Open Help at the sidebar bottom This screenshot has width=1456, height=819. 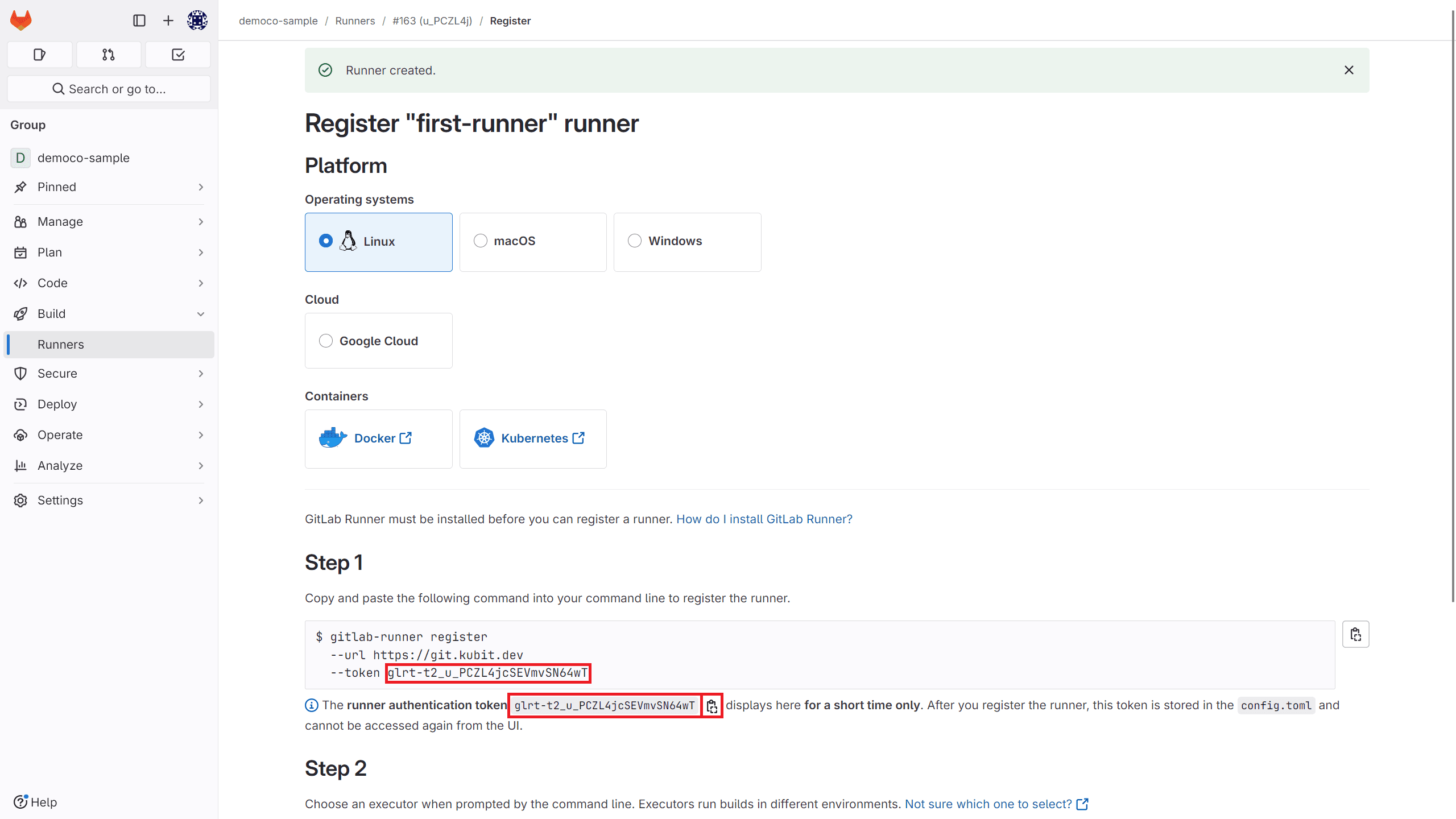(35, 802)
